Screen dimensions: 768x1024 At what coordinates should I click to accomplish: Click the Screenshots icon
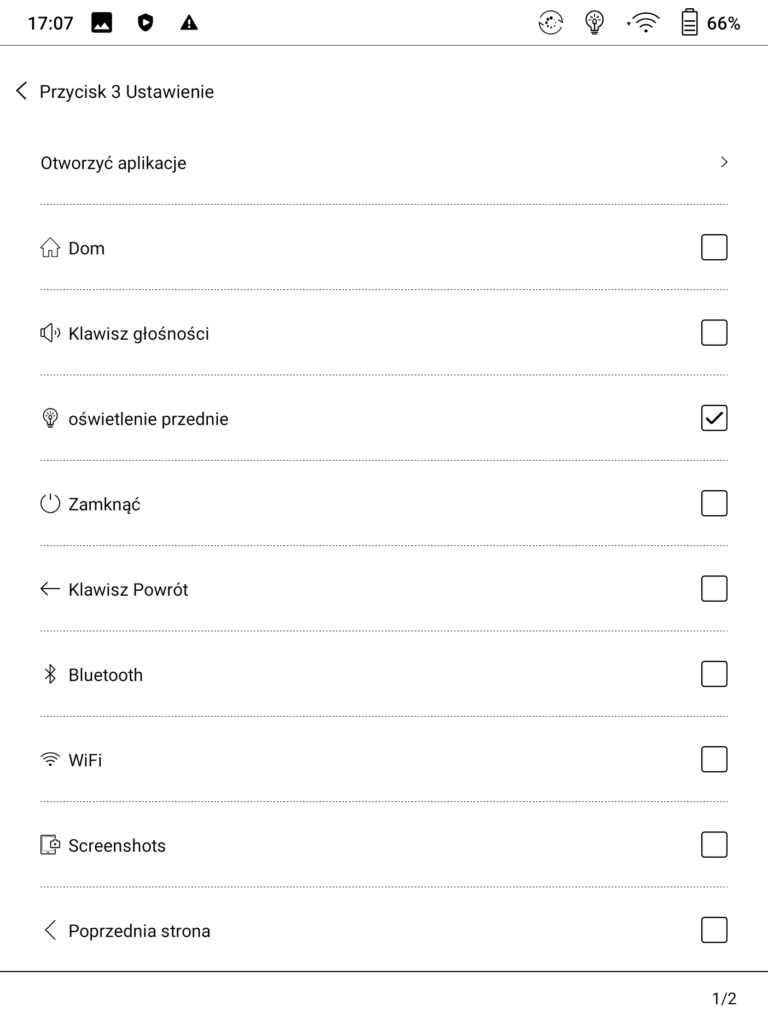[x=50, y=845]
